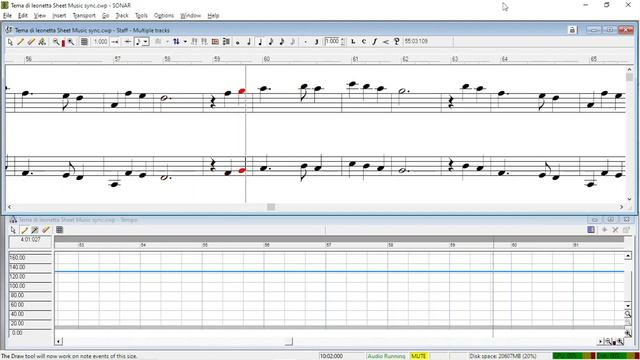
Task: Select the freehand Draw tool in Tempo view
Action: tap(35, 230)
